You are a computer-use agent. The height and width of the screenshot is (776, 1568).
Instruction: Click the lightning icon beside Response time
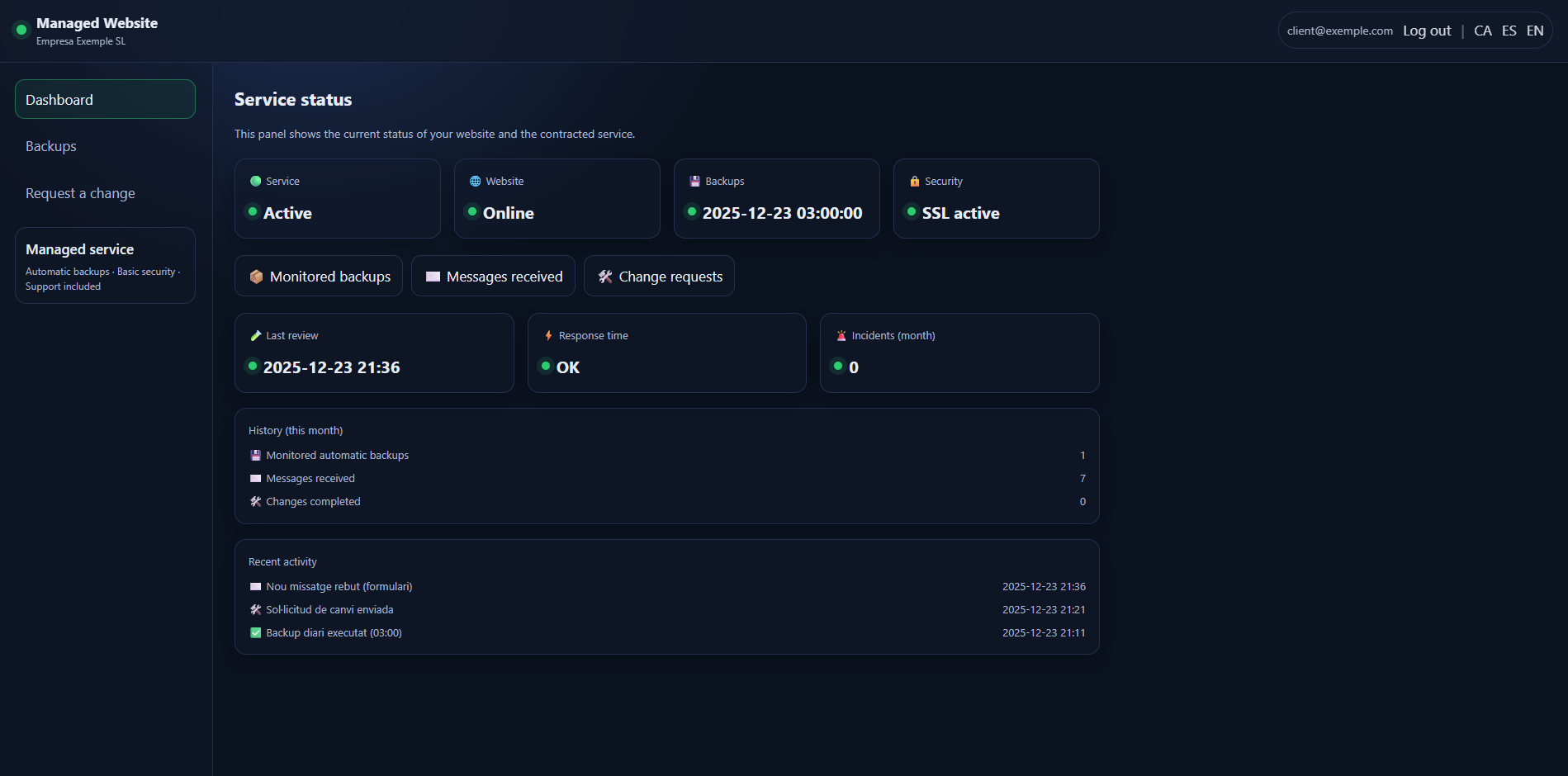pos(548,336)
